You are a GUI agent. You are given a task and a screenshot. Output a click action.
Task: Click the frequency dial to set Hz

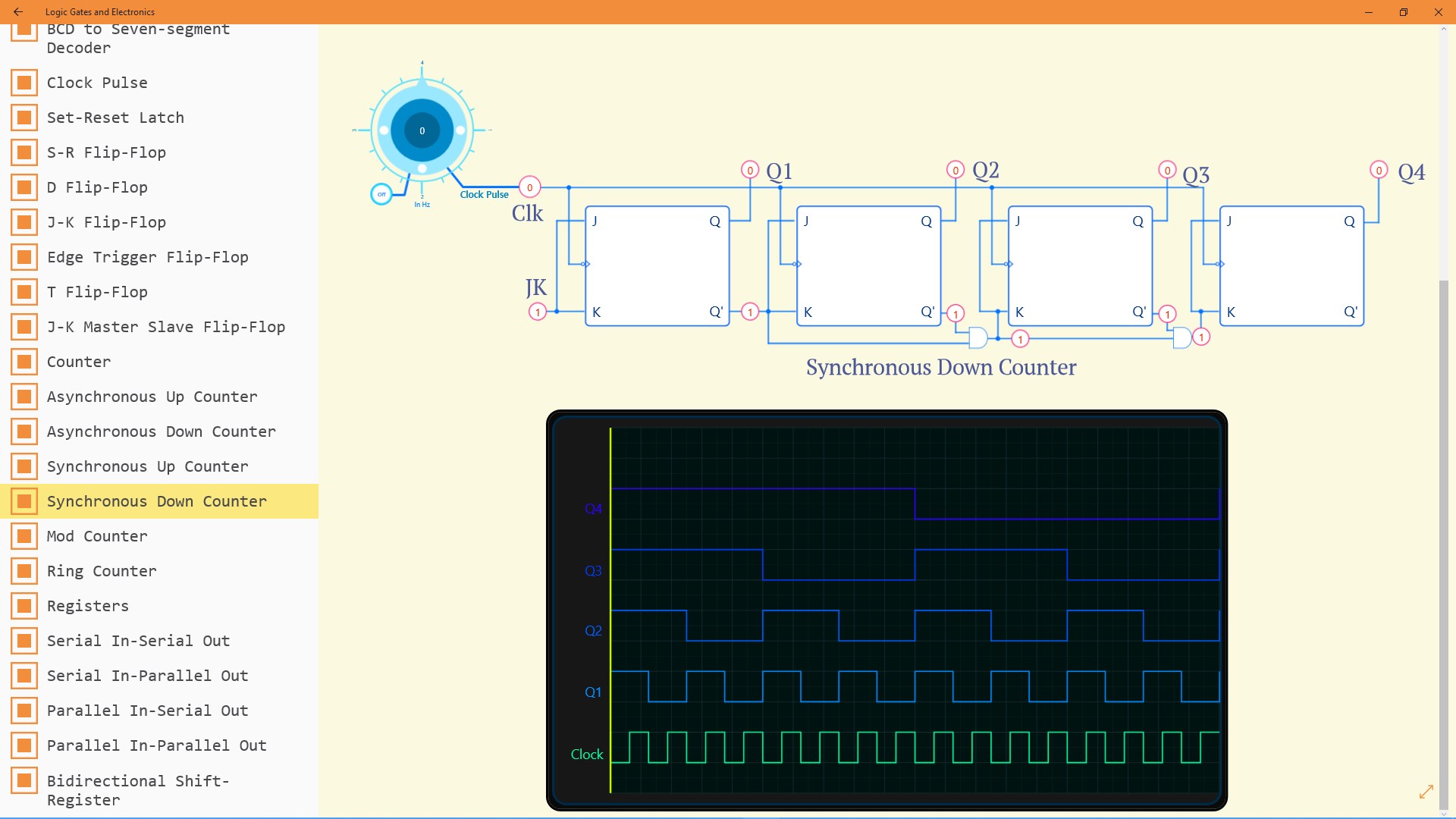[421, 130]
